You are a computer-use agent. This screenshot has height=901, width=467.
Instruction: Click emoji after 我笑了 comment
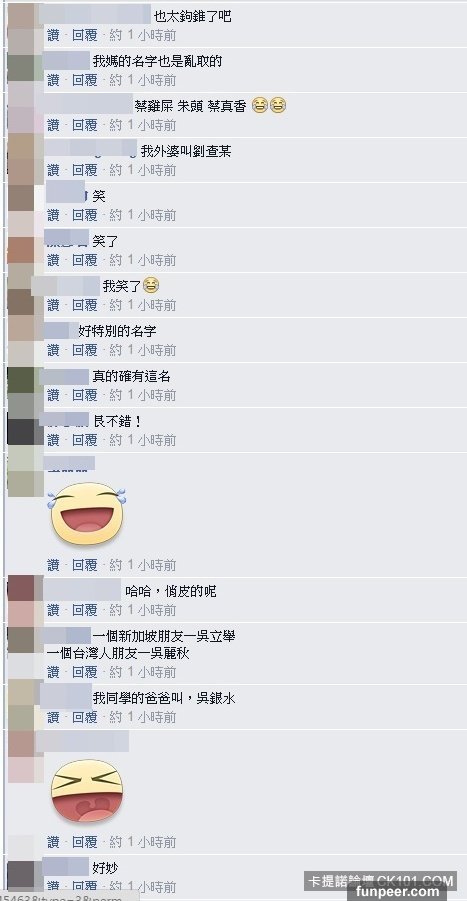tap(151, 285)
